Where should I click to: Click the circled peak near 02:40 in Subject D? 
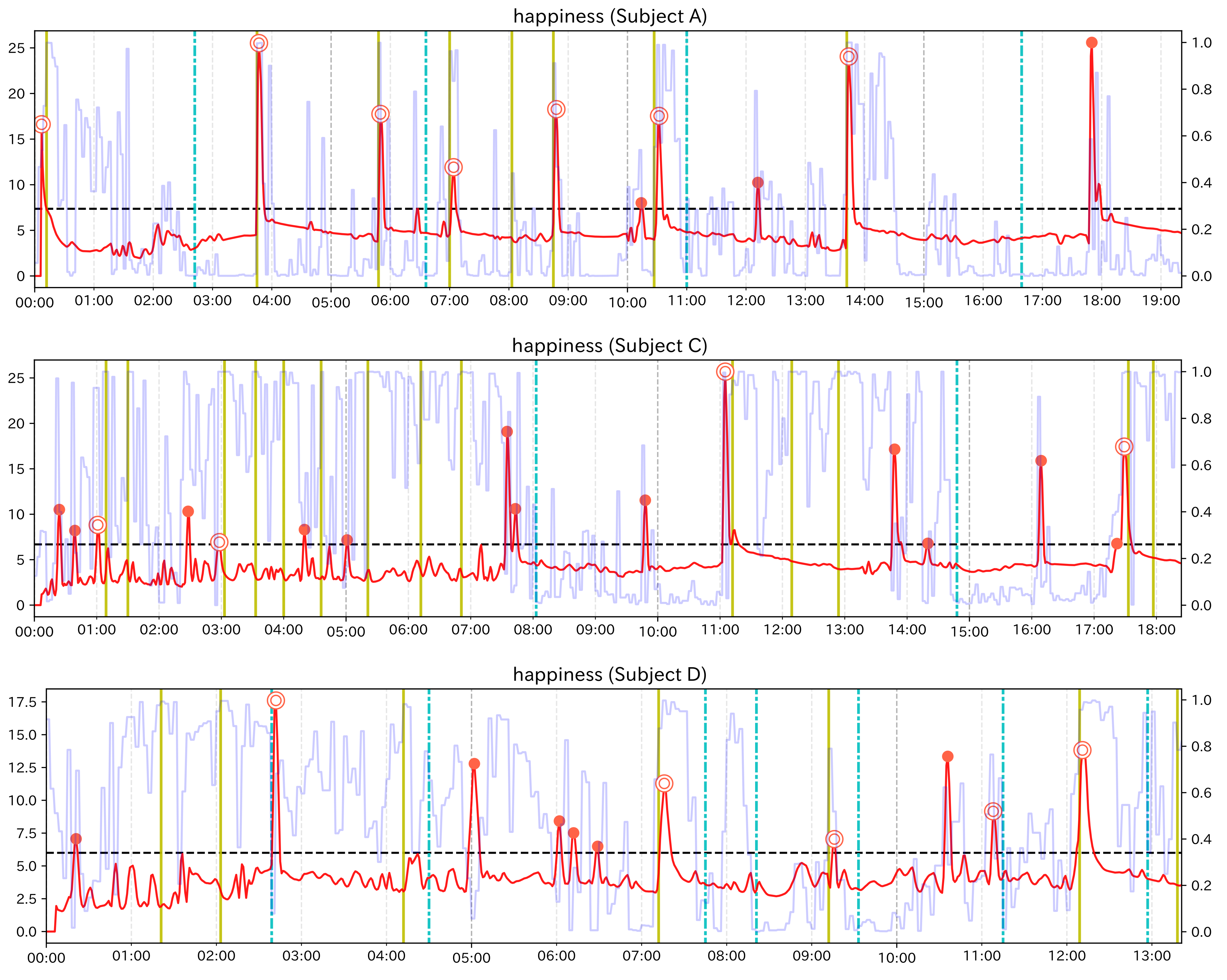pos(276,701)
